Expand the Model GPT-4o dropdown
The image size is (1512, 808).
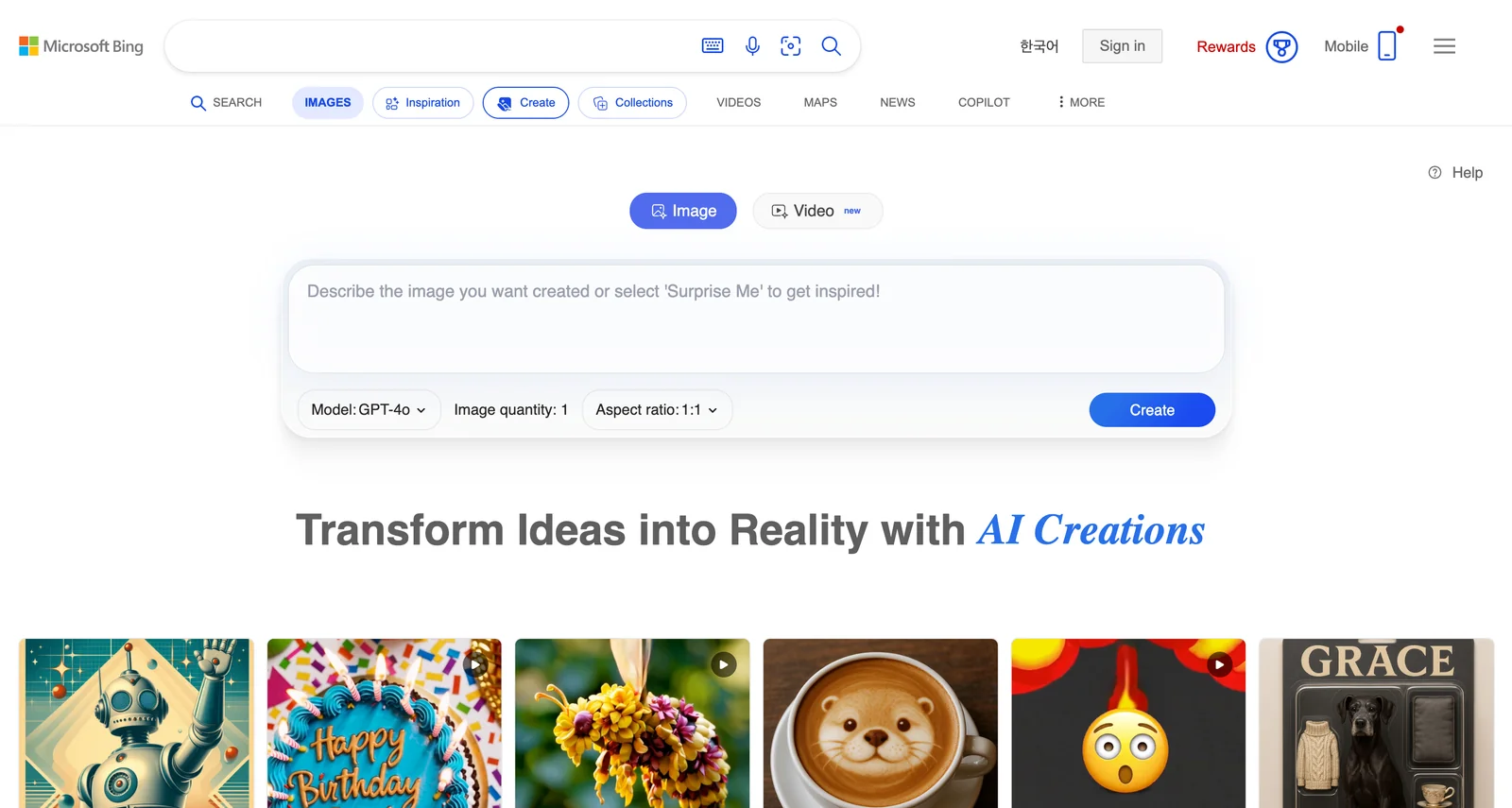369,410
